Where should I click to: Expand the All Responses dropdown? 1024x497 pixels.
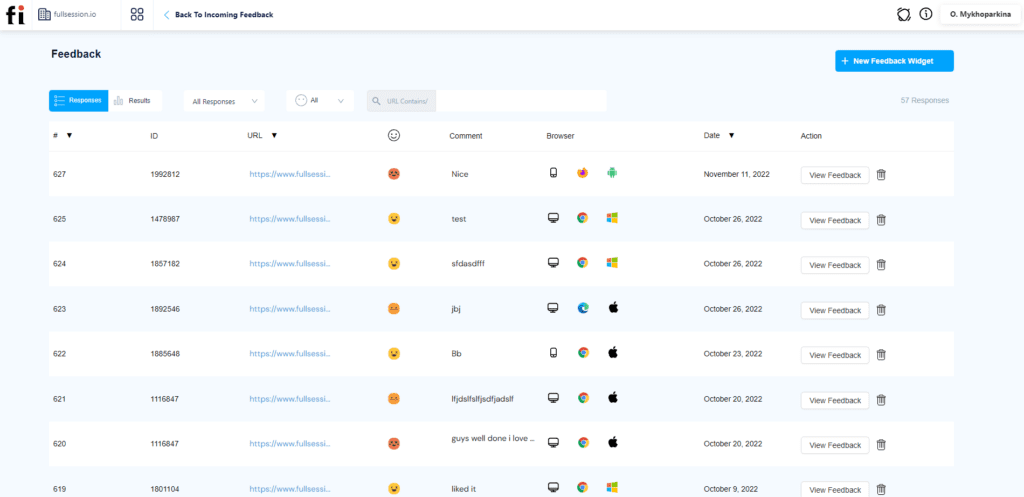[x=224, y=101]
